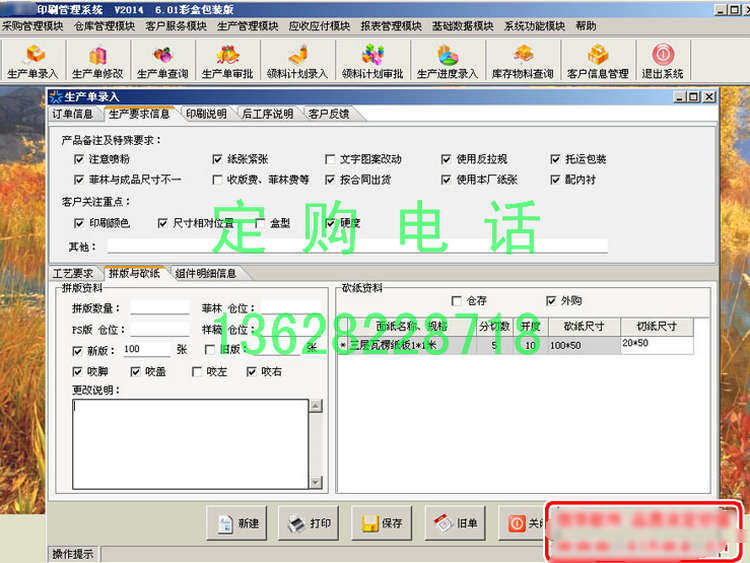750x563 pixels.
Task: Toggle 配内衬 checkbox
Action: point(555,180)
